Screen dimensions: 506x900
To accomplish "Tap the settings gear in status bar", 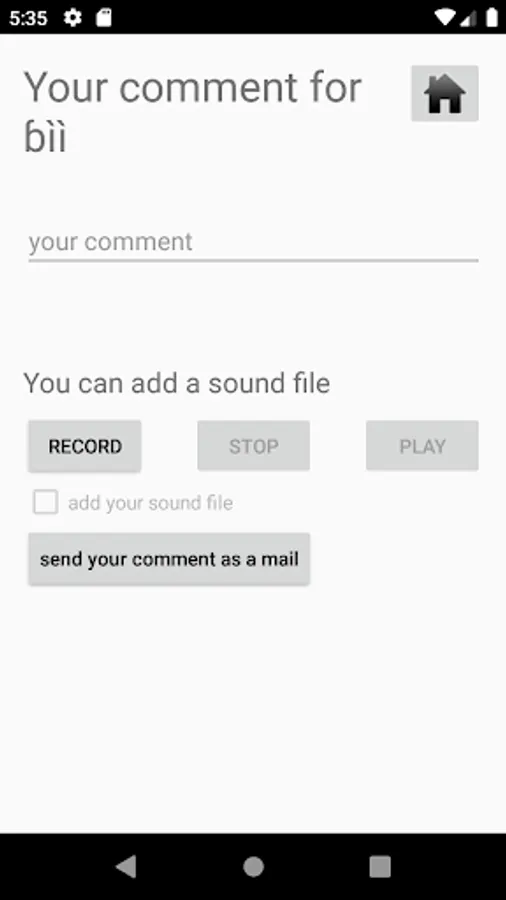I will 72,18.
